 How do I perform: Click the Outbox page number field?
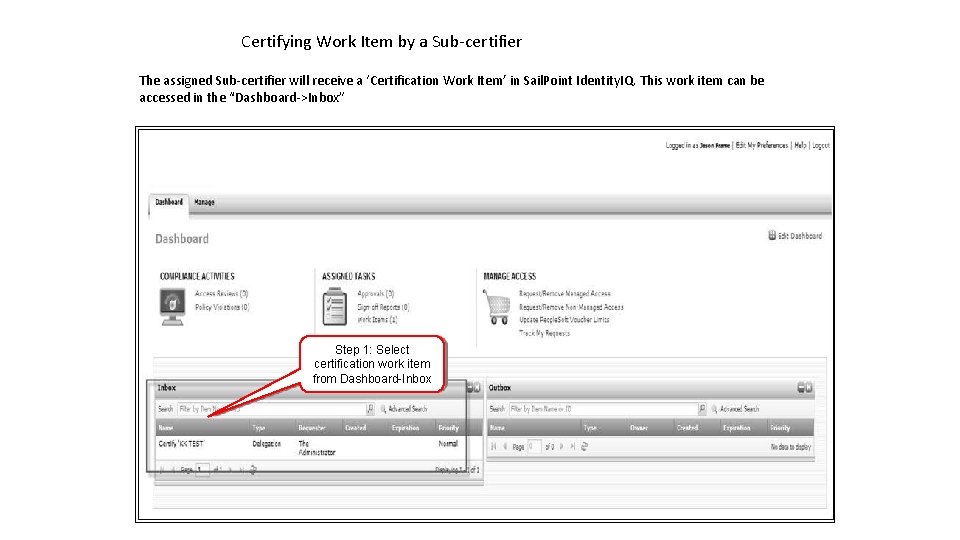534,446
